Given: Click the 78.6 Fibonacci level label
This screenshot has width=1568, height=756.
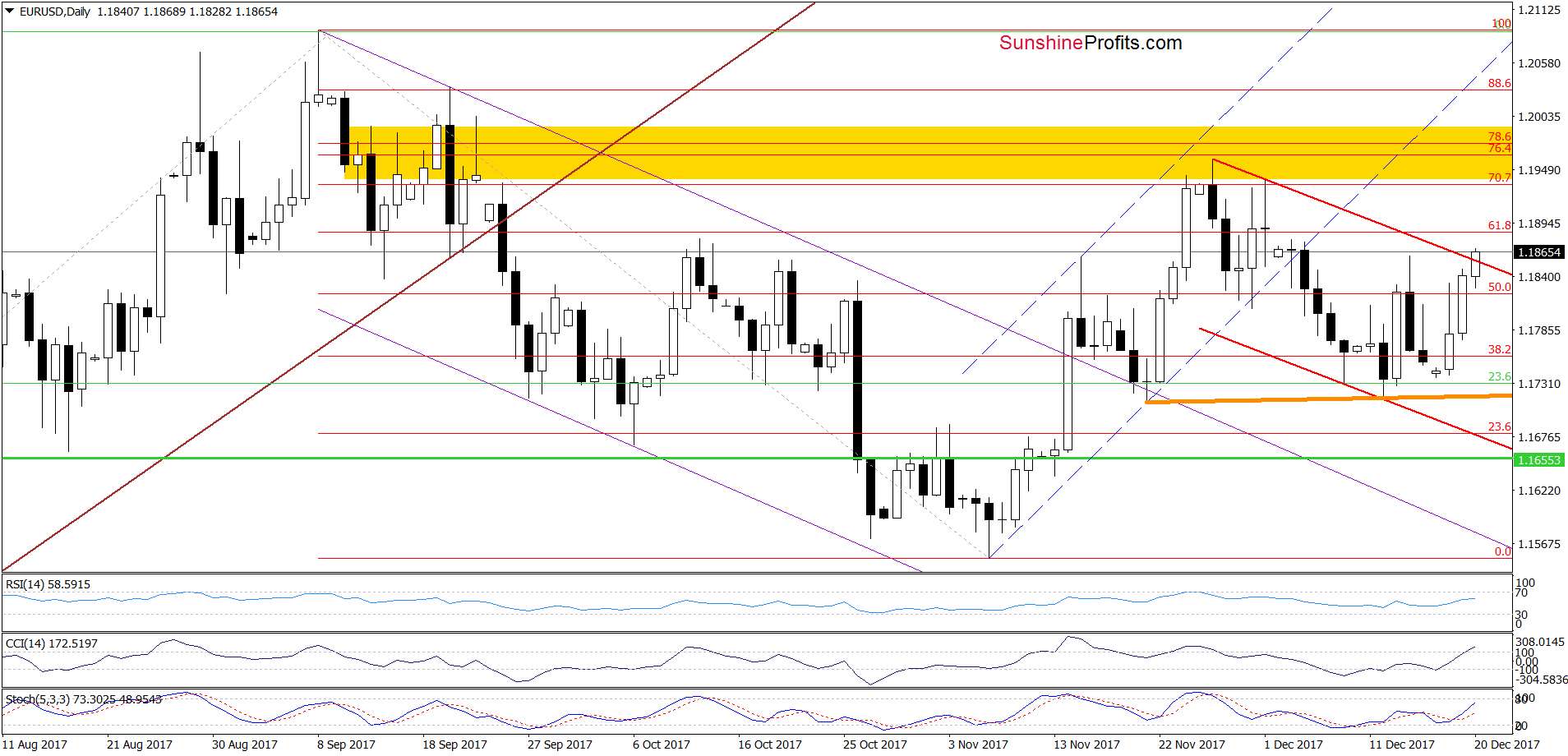Looking at the screenshot, I should click(x=1500, y=136).
